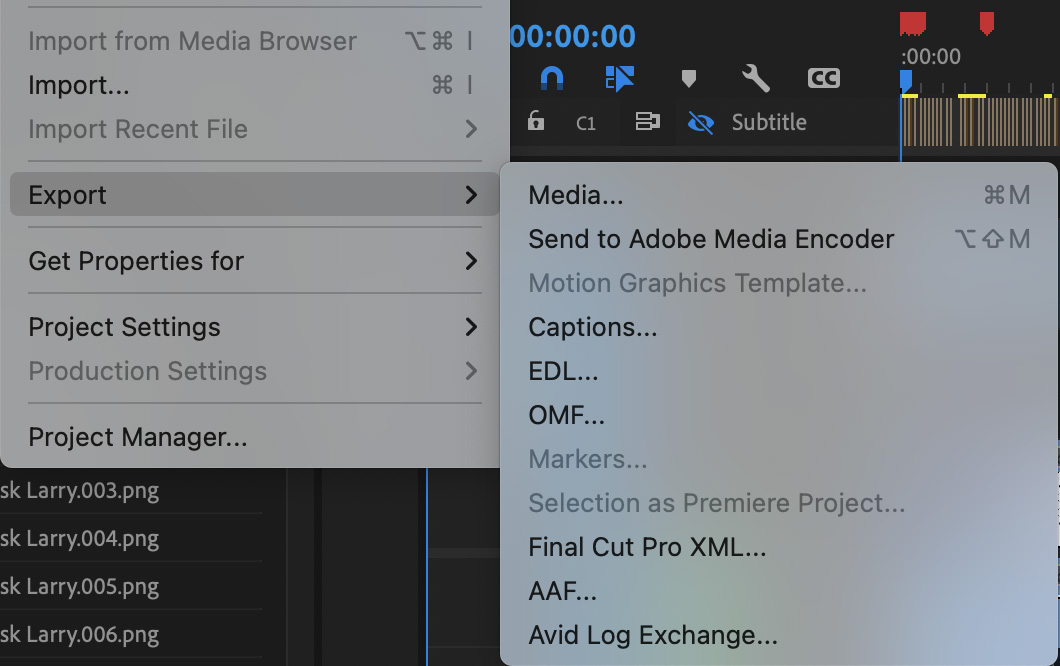Click the C1 caption track label
1060x666 pixels.
pos(586,123)
